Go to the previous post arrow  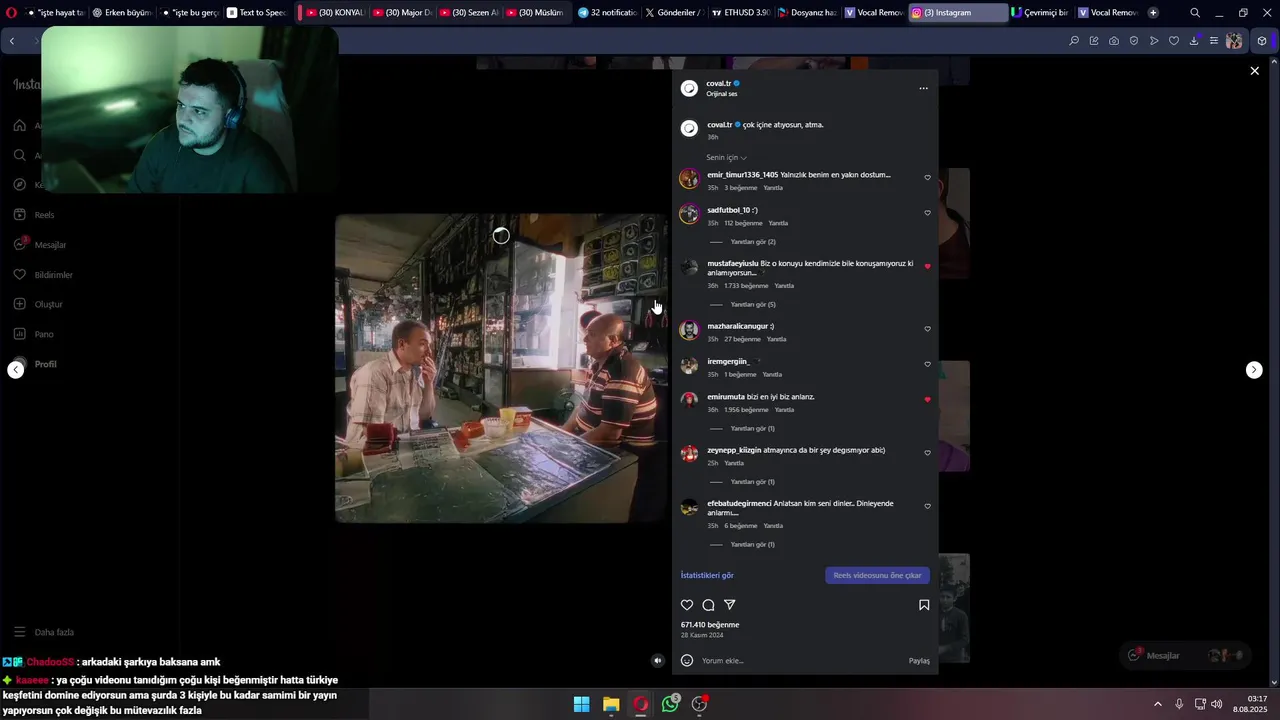[16, 370]
